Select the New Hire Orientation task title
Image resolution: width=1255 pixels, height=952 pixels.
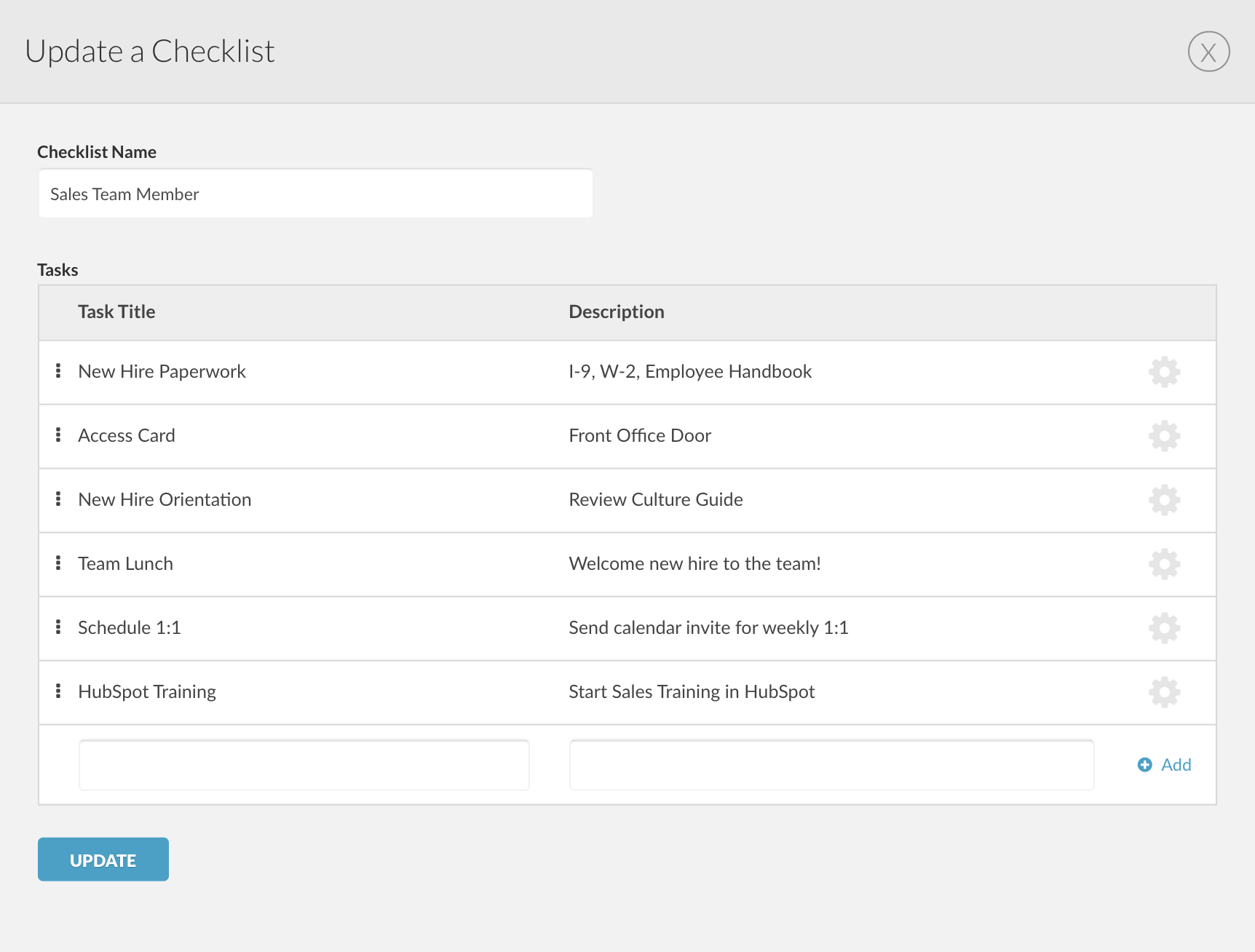165,499
